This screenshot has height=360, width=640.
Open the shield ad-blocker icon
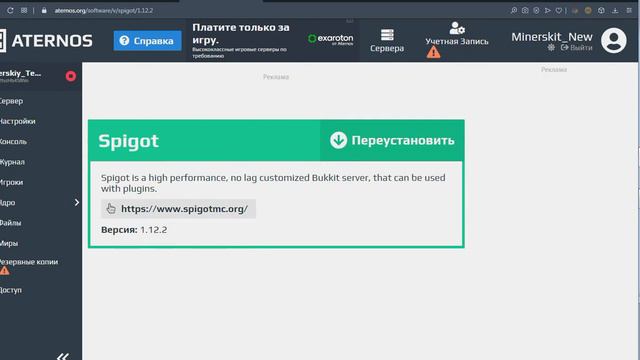click(536, 11)
